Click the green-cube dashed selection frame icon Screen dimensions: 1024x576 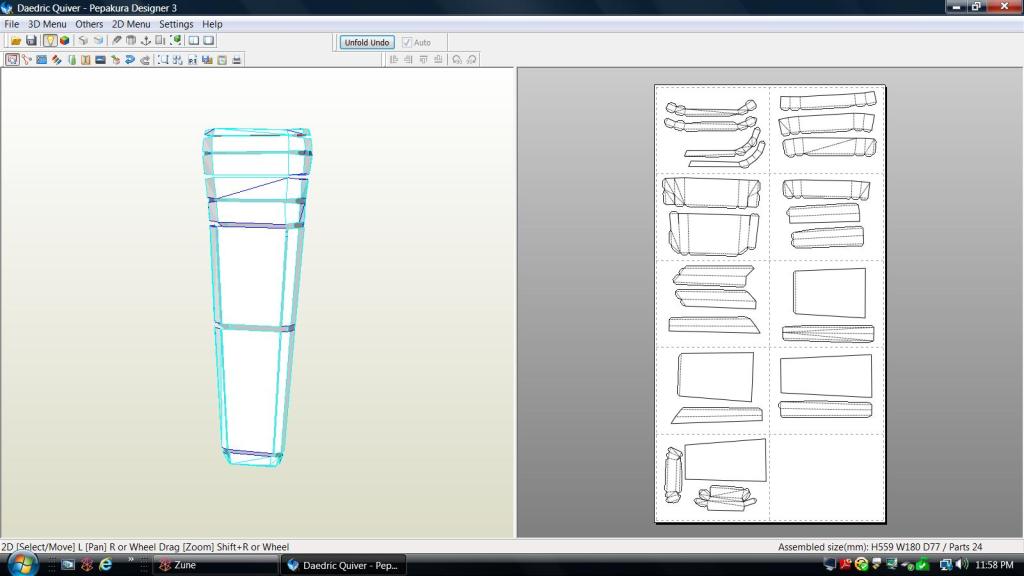pos(176,41)
